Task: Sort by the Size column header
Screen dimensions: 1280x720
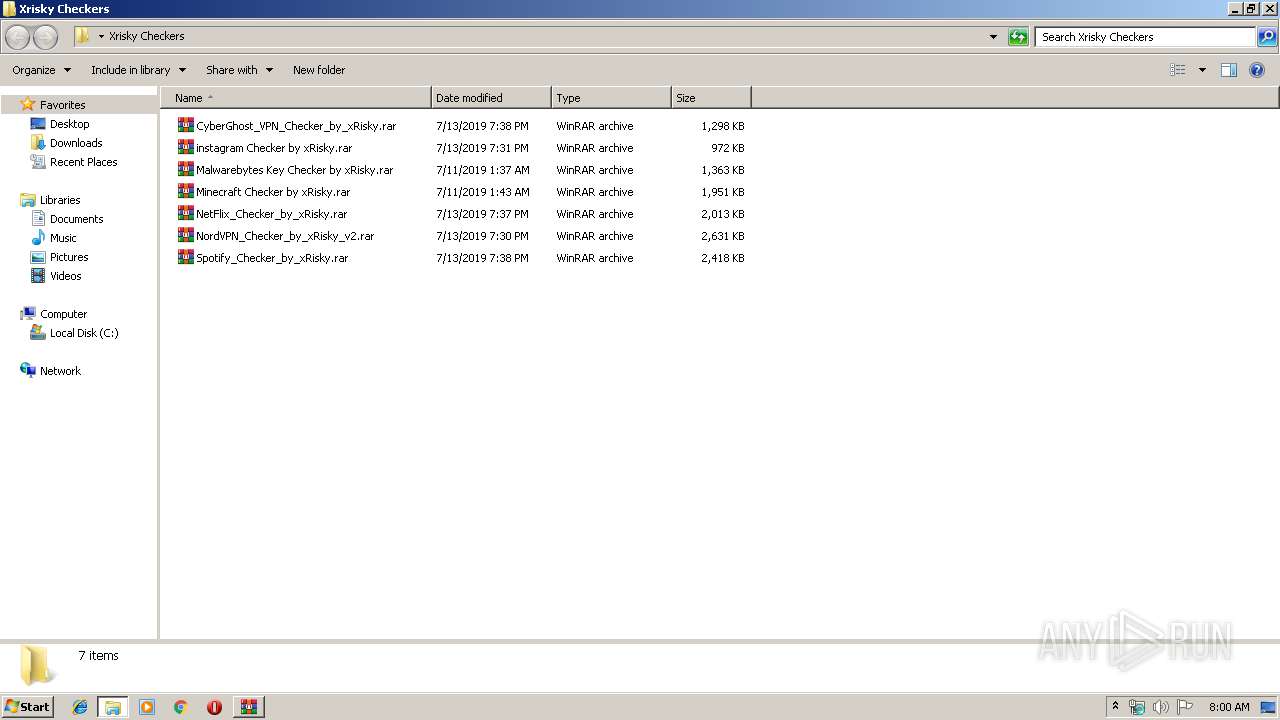Action: point(711,98)
